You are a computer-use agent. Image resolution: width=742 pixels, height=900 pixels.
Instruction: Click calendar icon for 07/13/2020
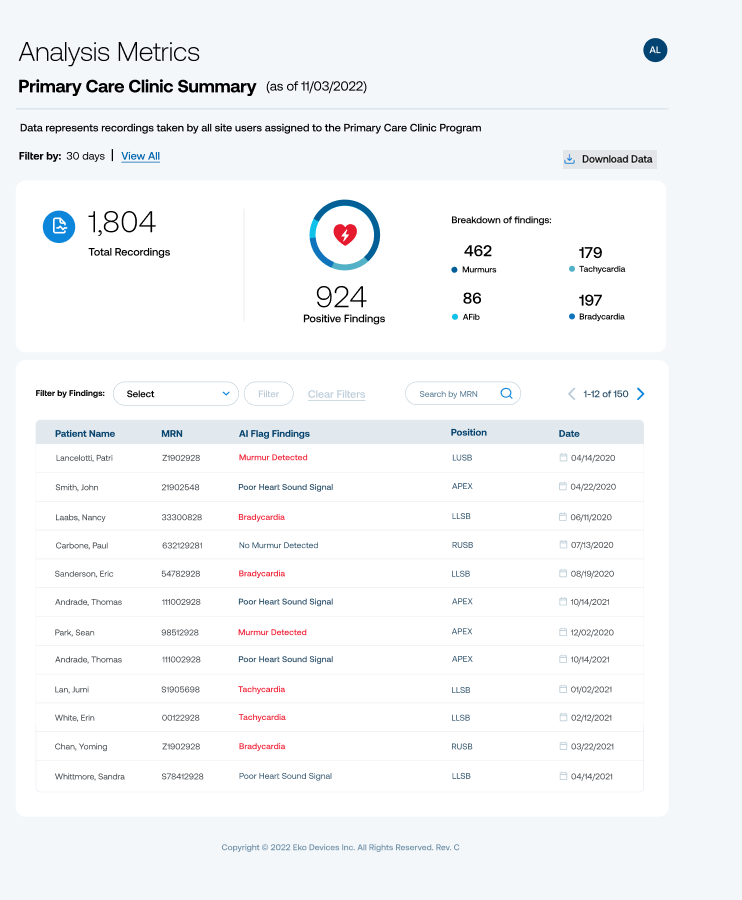pyautogui.click(x=564, y=544)
